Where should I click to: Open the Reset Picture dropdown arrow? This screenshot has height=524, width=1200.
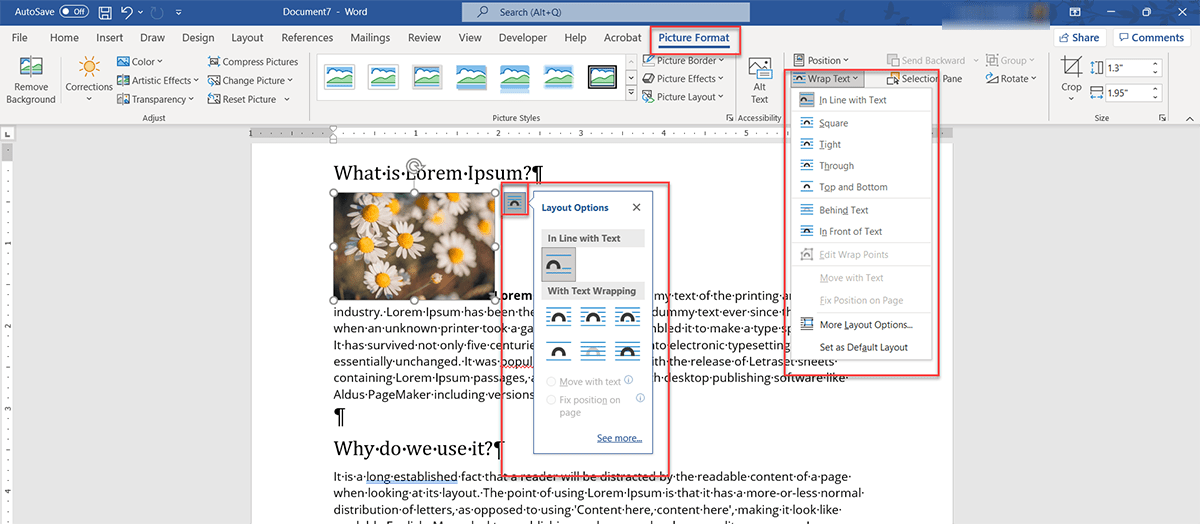pos(287,99)
